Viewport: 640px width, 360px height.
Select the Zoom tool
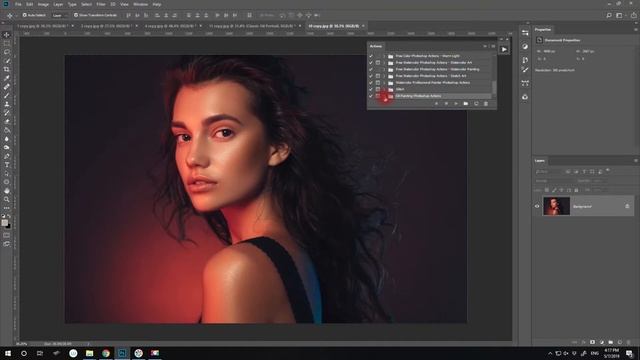point(7,199)
